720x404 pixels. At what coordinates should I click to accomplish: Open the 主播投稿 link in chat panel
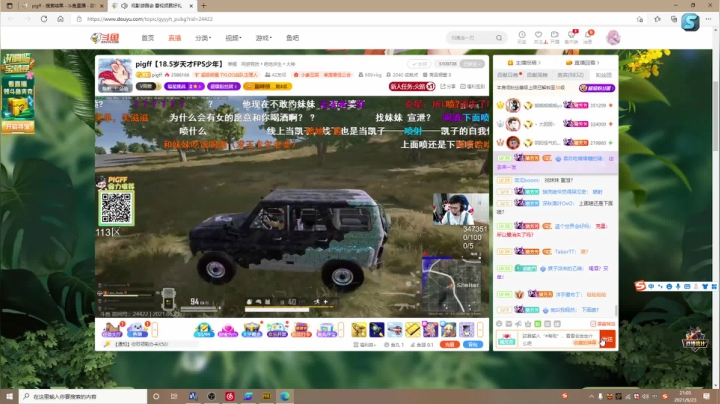524,62
